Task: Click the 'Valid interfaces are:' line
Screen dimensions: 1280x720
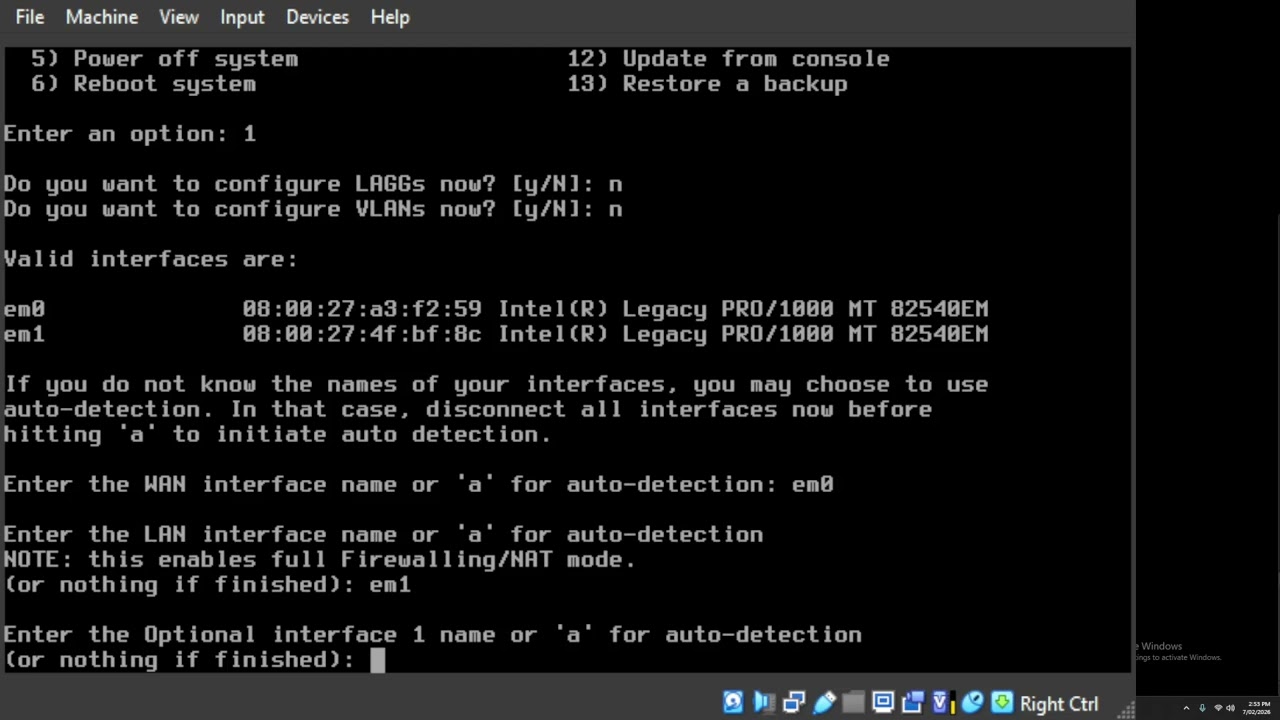Action: 151,259
